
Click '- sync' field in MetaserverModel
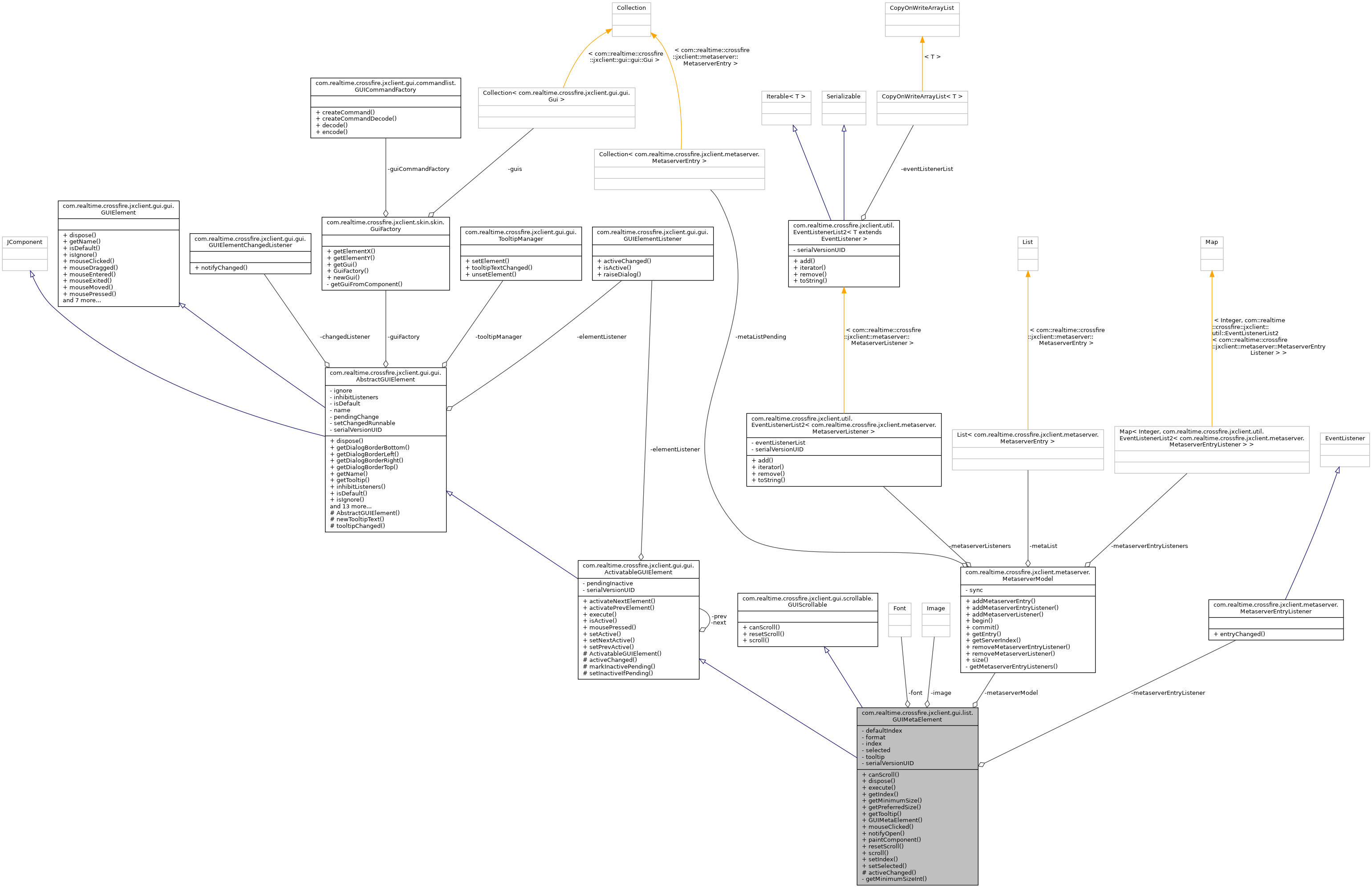coord(974,590)
